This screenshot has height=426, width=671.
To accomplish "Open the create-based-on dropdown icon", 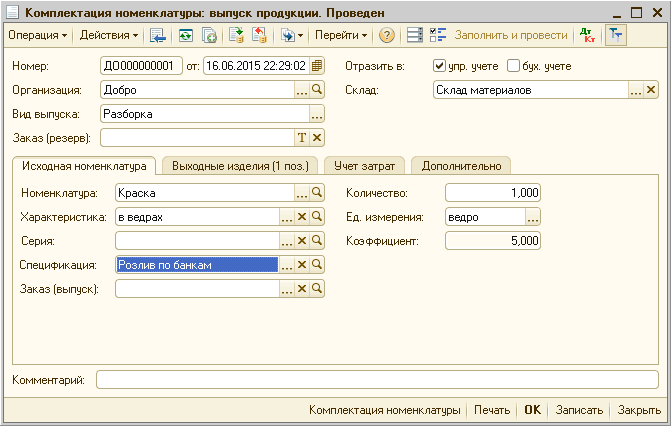I will (291, 35).
